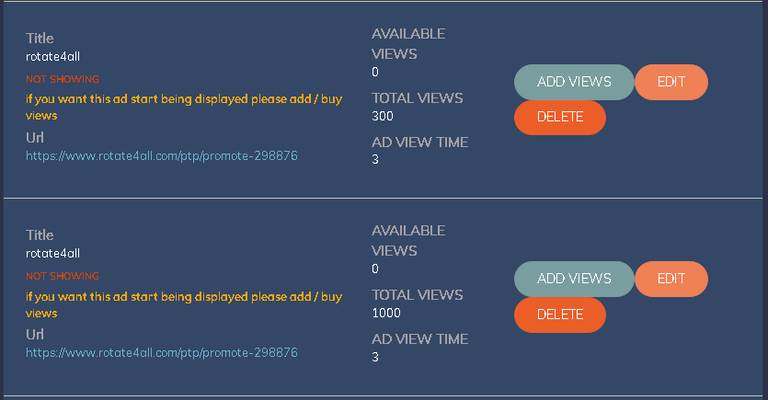768x400 pixels.
Task: Click the Ad View Time label of the 300-views ad
Action: pyautogui.click(x=420, y=142)
